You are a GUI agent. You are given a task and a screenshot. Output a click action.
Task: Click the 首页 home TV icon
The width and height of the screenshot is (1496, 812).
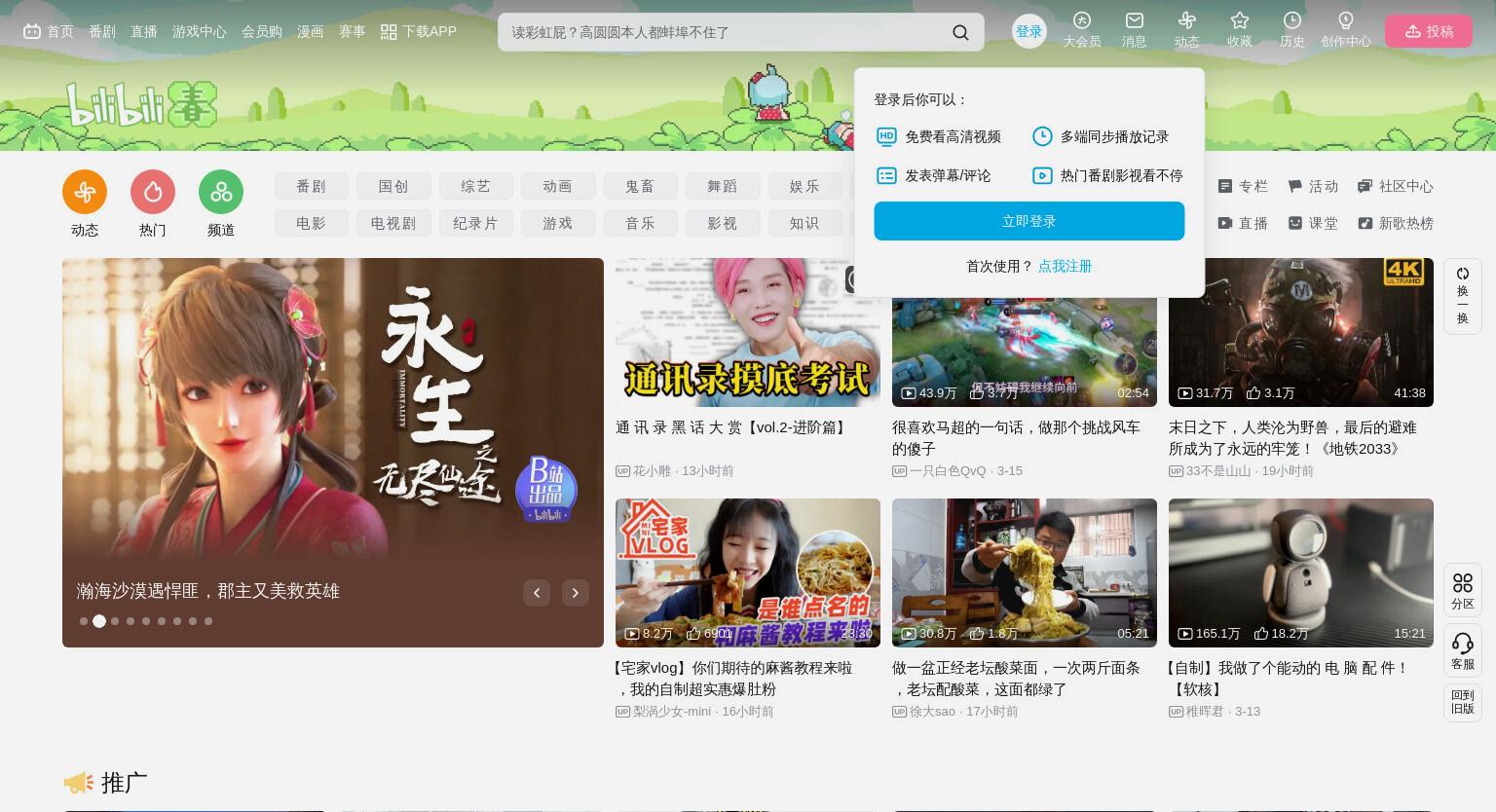click(32, 31)
